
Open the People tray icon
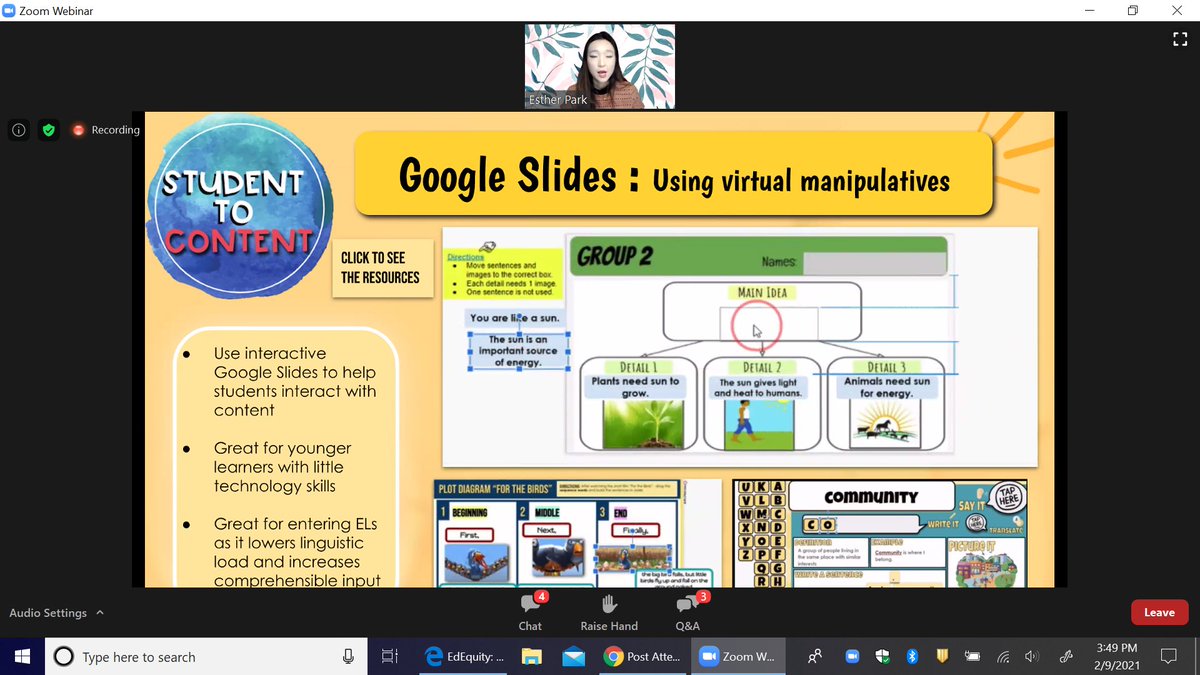[816, 657]
